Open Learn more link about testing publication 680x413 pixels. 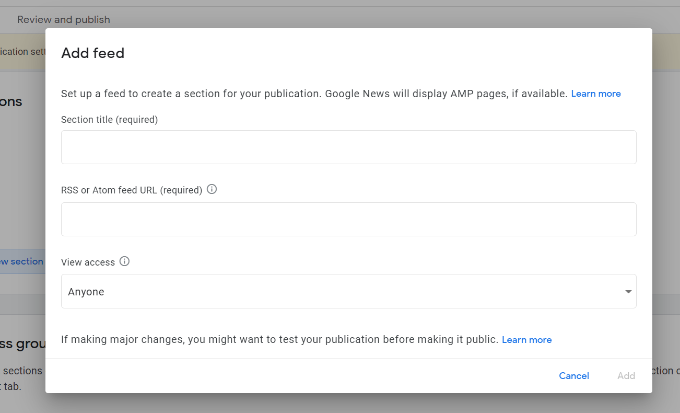click(x=526, y=340)
